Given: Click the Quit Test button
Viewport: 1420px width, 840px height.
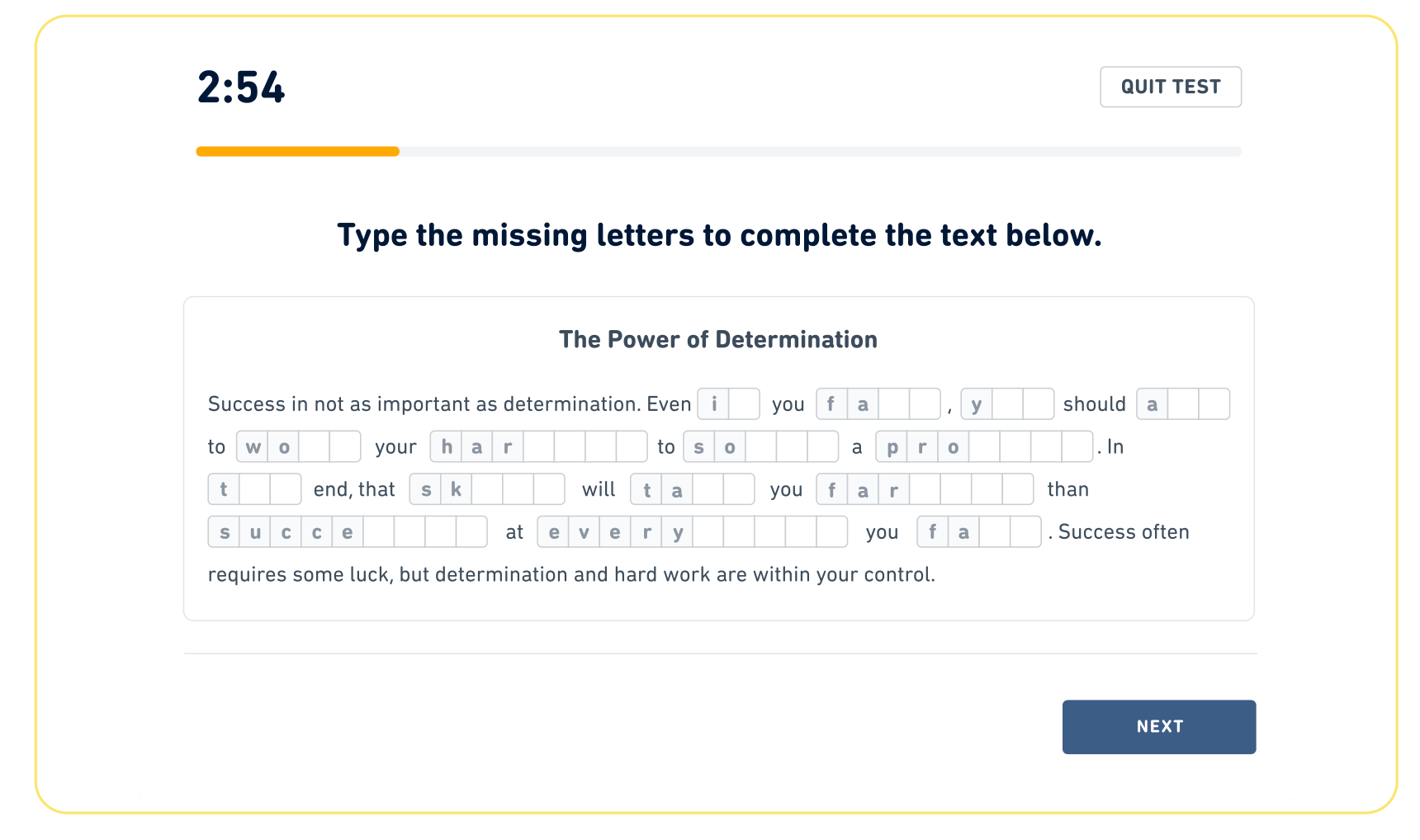Looking at the screenshot, I should coord(1170,87).
